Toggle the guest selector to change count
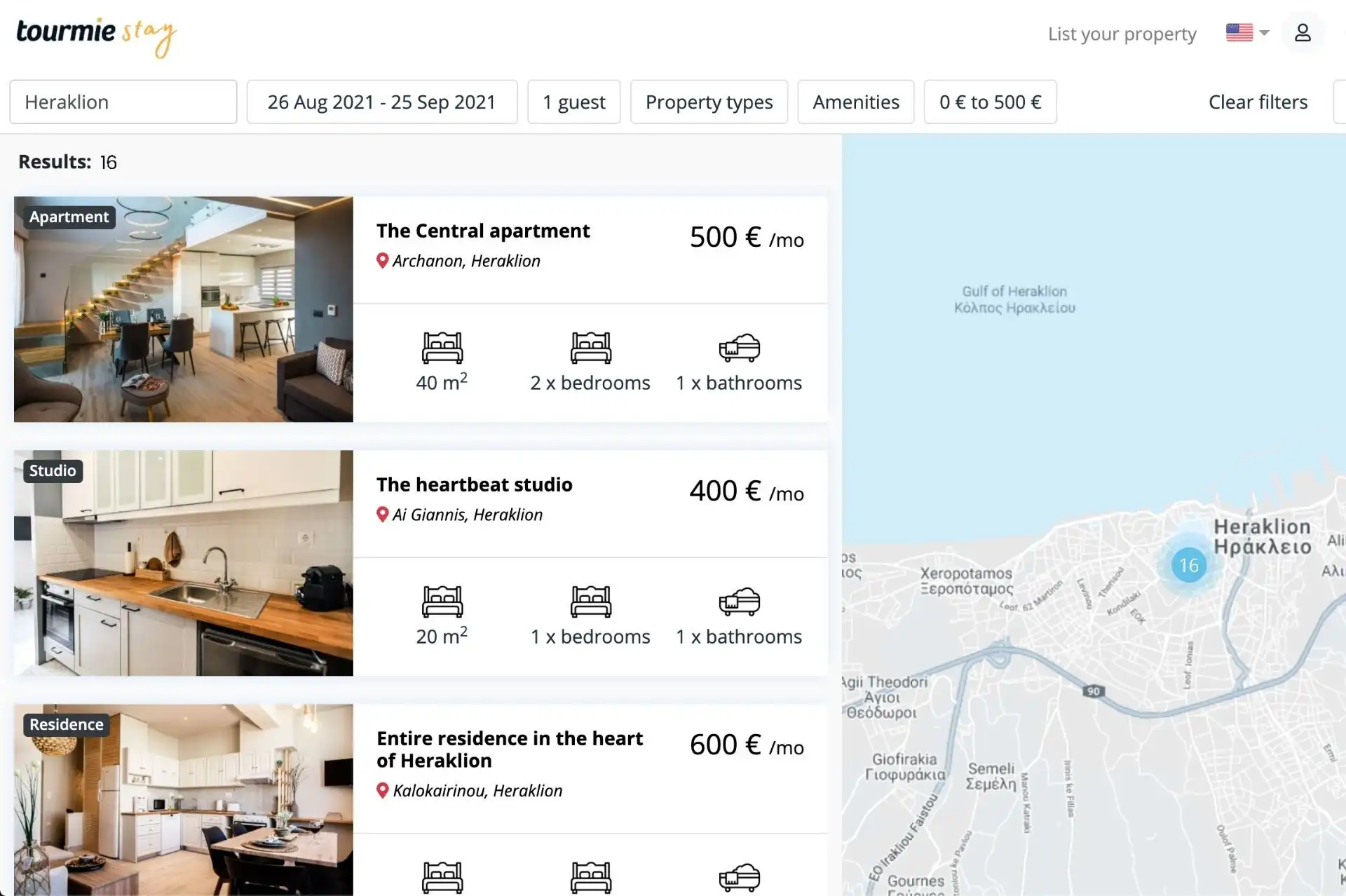This screenshot has height=896, width=1346. click(574, 101)
